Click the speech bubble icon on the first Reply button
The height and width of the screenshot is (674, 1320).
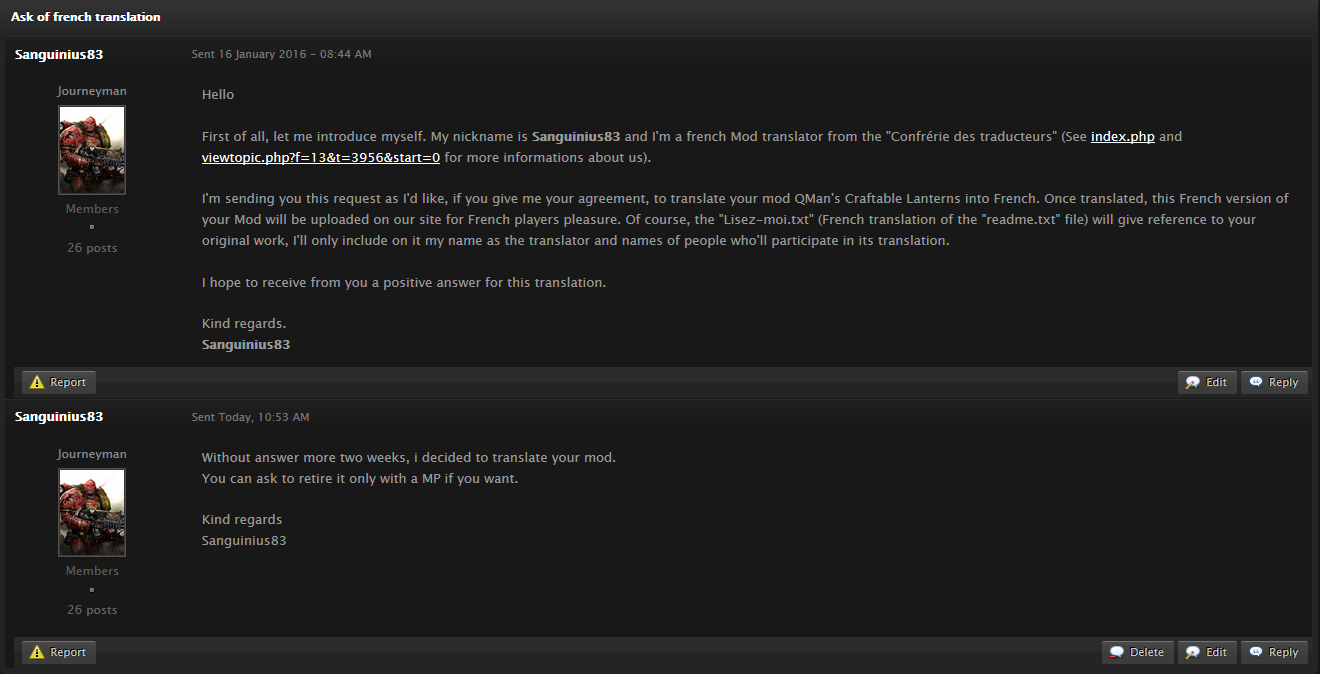pos(1256,382)
